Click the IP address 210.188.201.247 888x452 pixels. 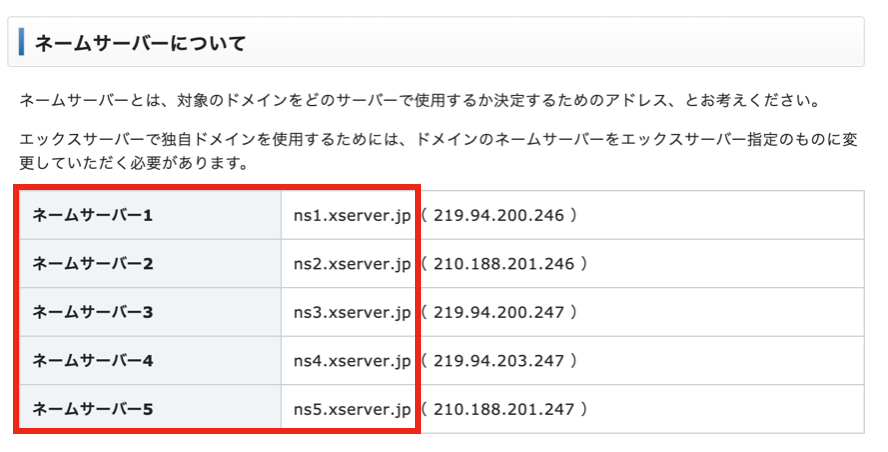503,409
